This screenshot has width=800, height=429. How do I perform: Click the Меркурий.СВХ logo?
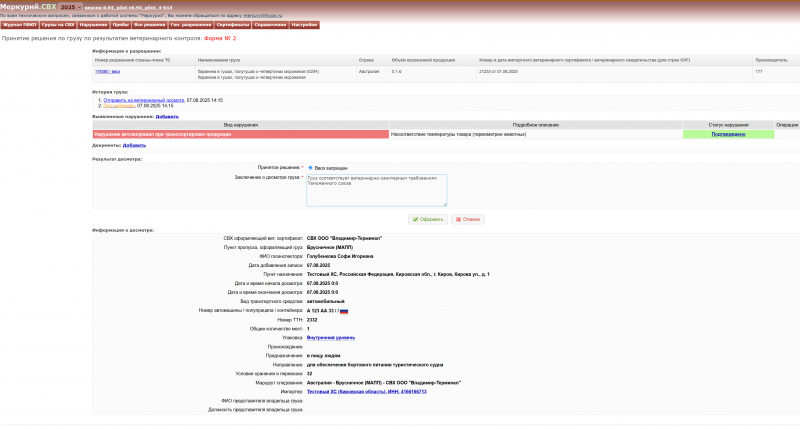point(28,7)
